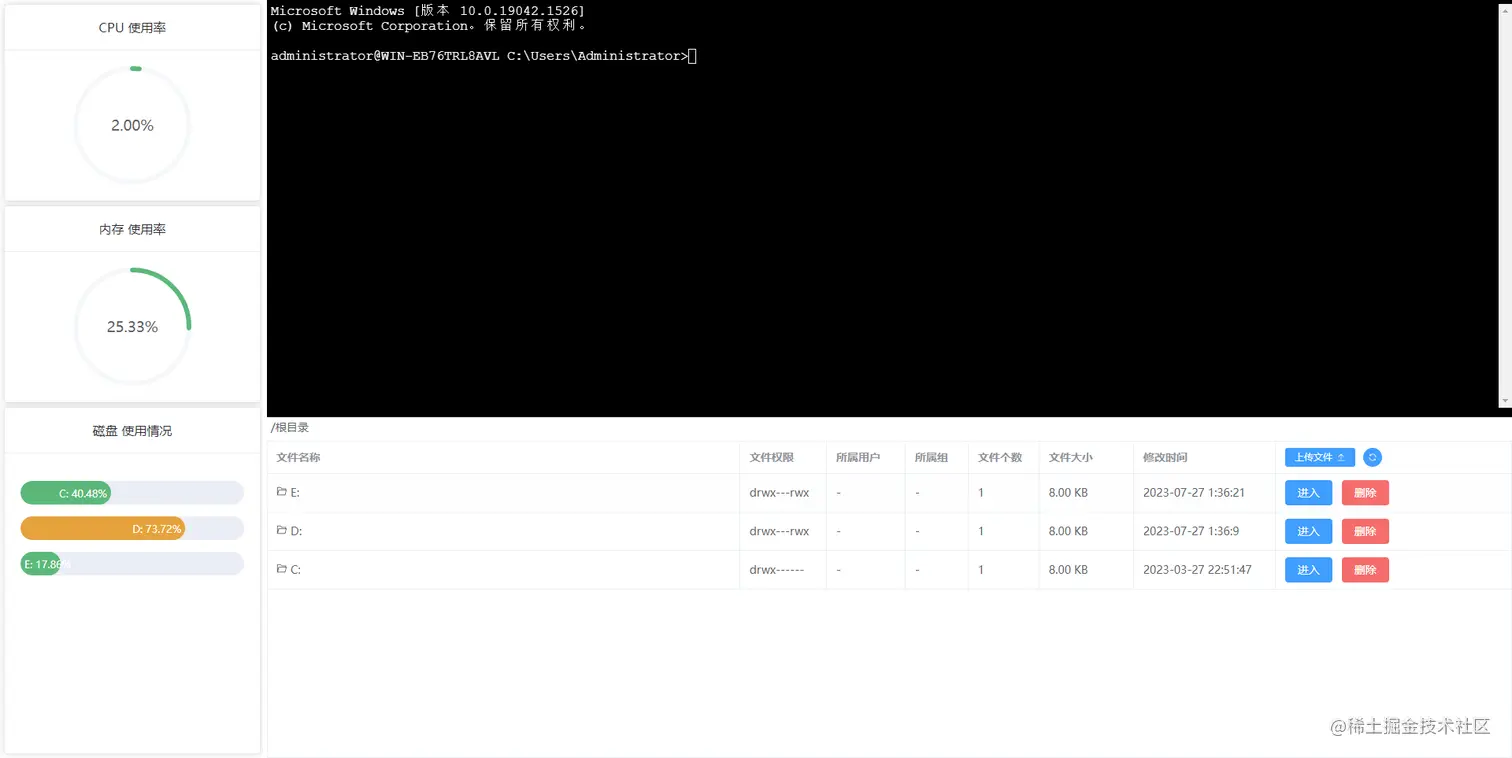Click the 8.00 KB size in D: row
Viewport: 1512px width, 758px height.
(x=1068, y=531)
